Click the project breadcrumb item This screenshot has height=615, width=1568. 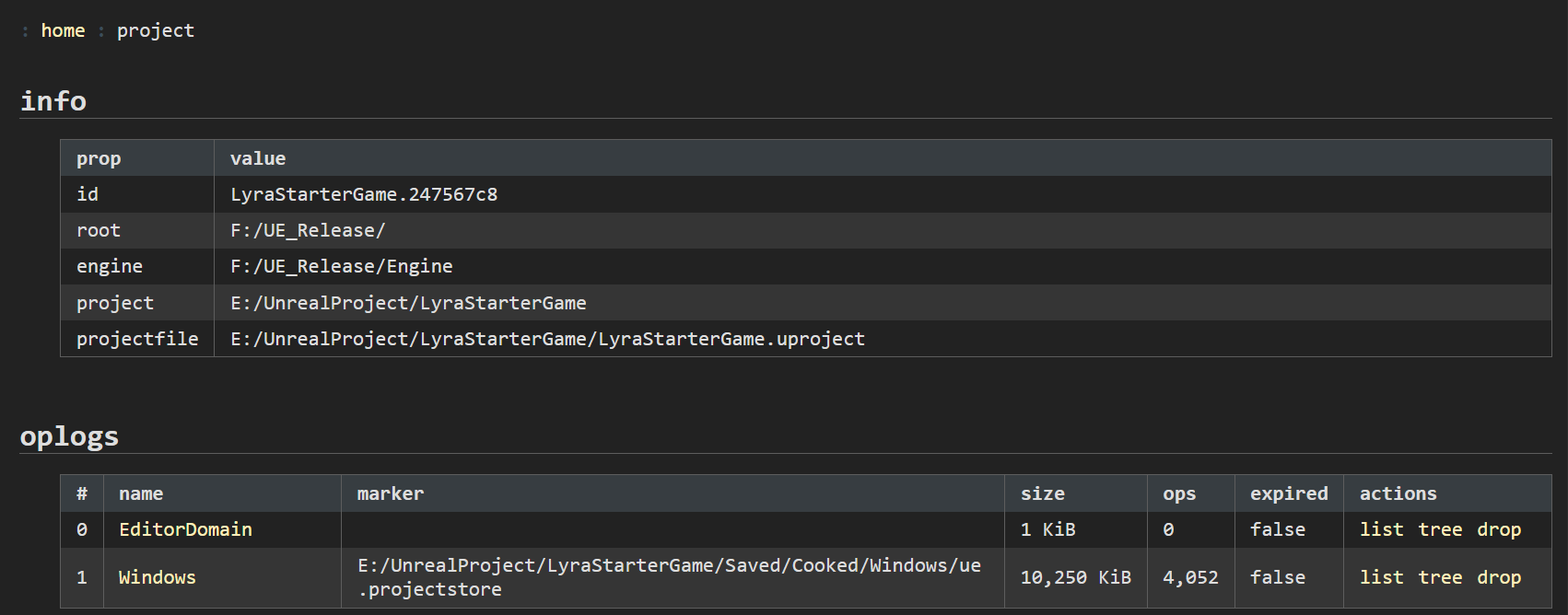(x=156, y=30)
